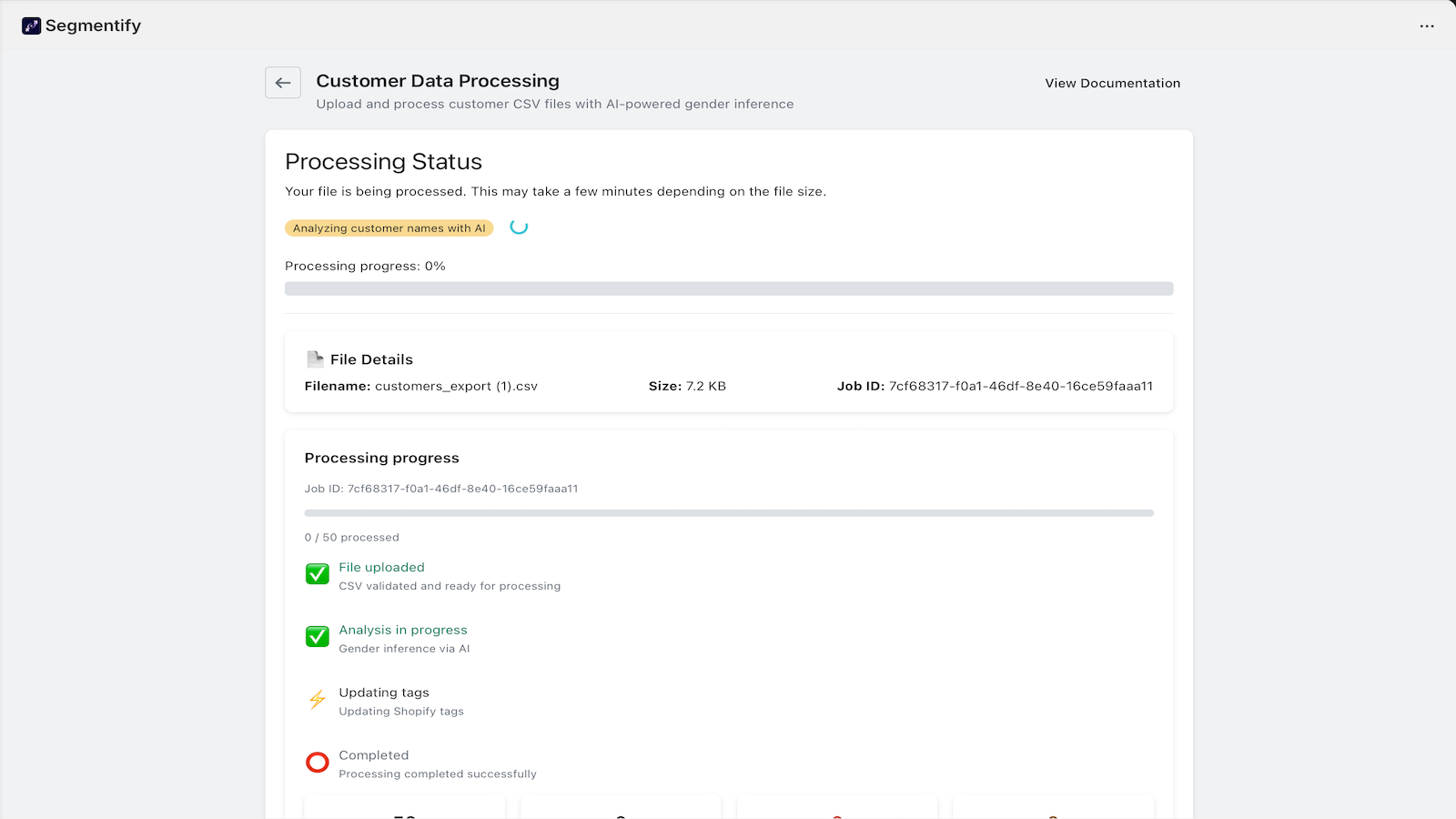This screenshot has height=819, width=1456.
Task: Click the 0 / 50 processed counter
Action: point(352,537)
